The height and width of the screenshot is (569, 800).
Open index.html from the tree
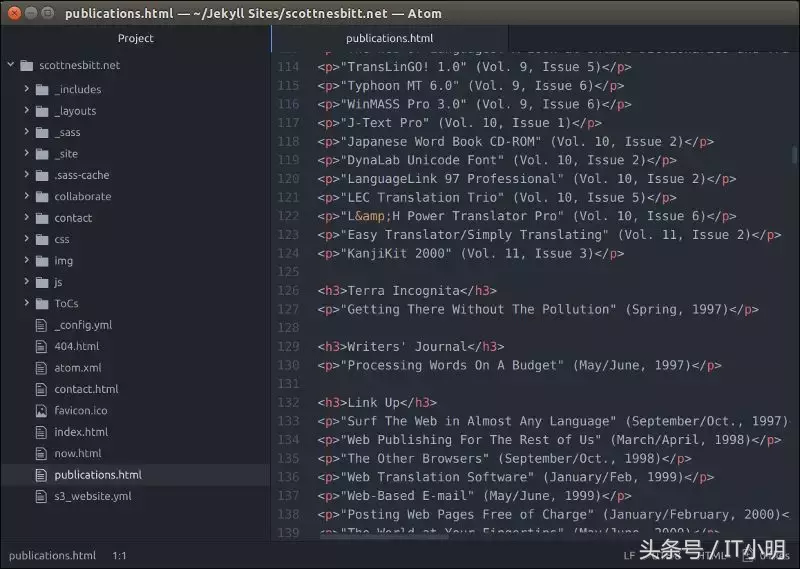click(81, 432)
